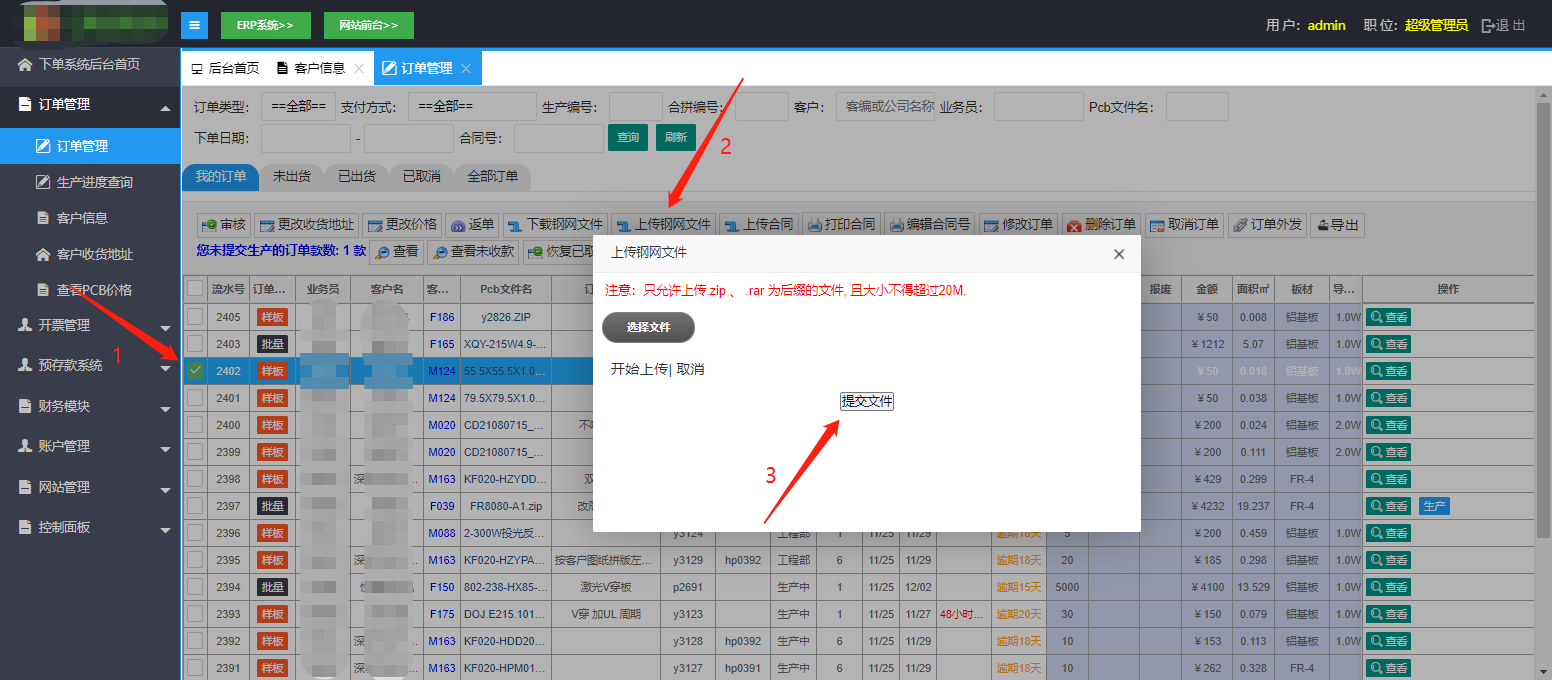Click the 退出 logout icon

[1503, 25]
